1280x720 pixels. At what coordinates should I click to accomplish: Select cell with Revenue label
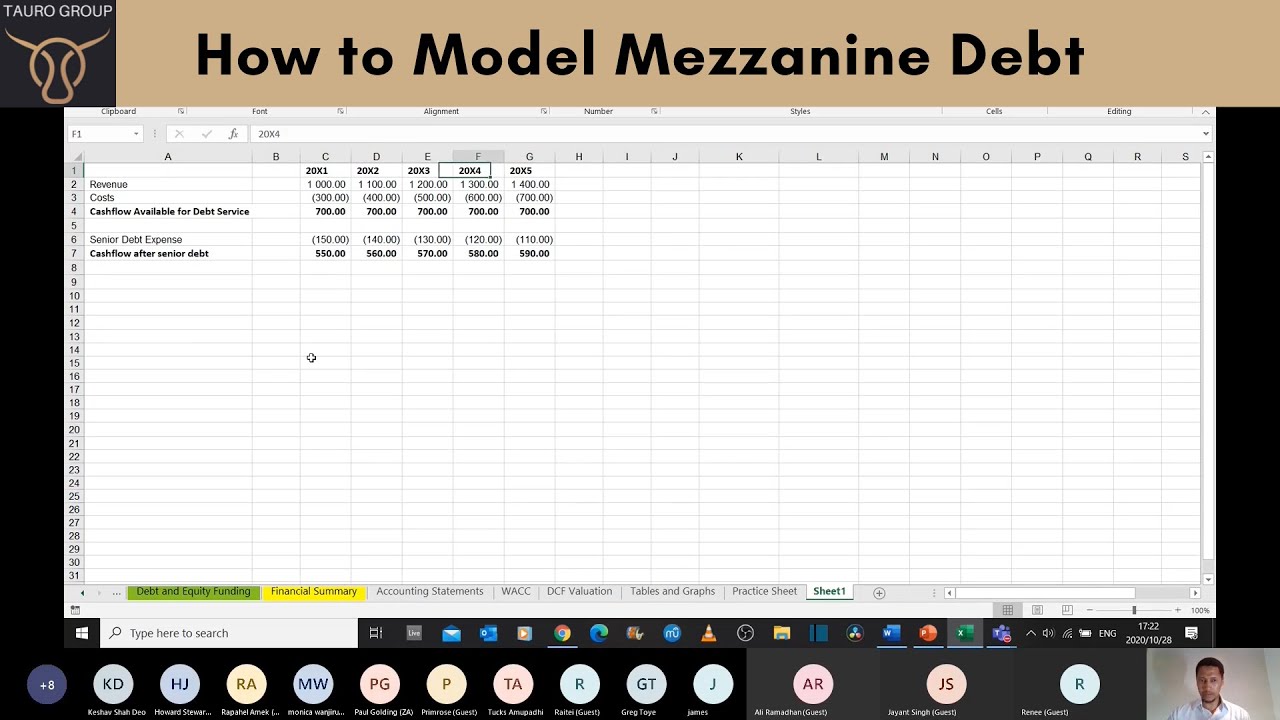(168, 184)
